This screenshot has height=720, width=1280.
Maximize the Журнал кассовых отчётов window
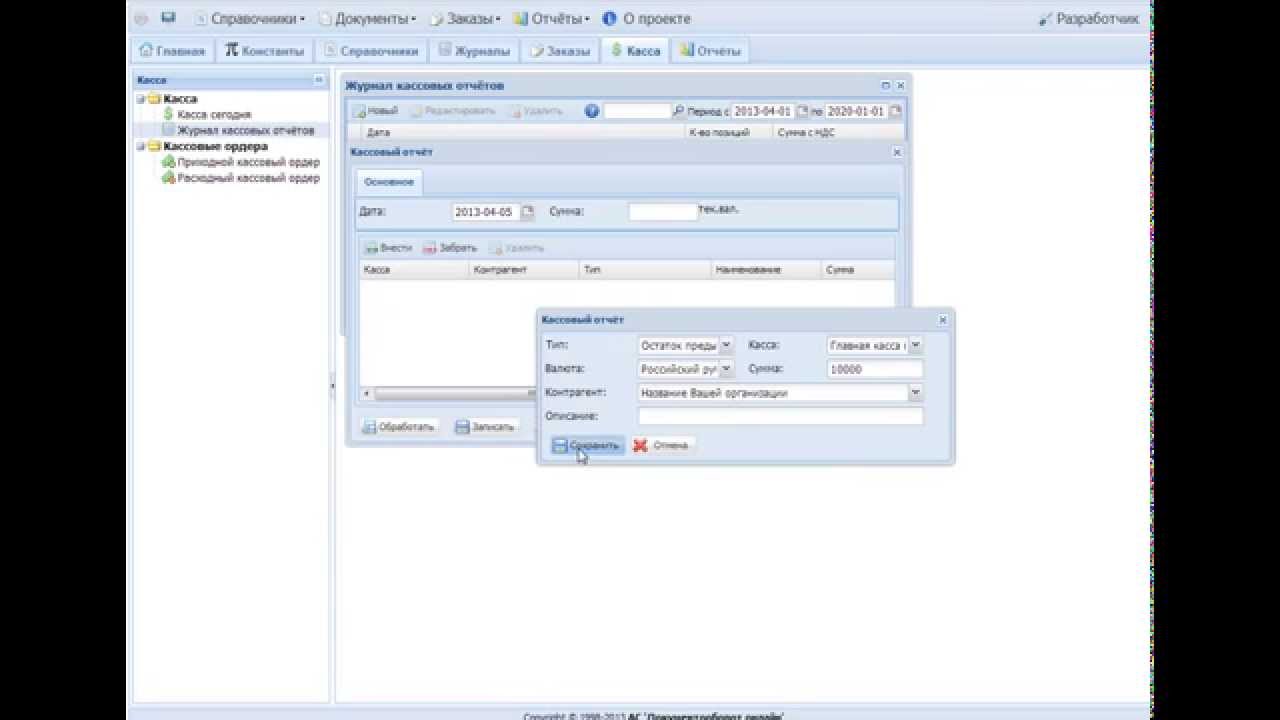tap(886, 86)
